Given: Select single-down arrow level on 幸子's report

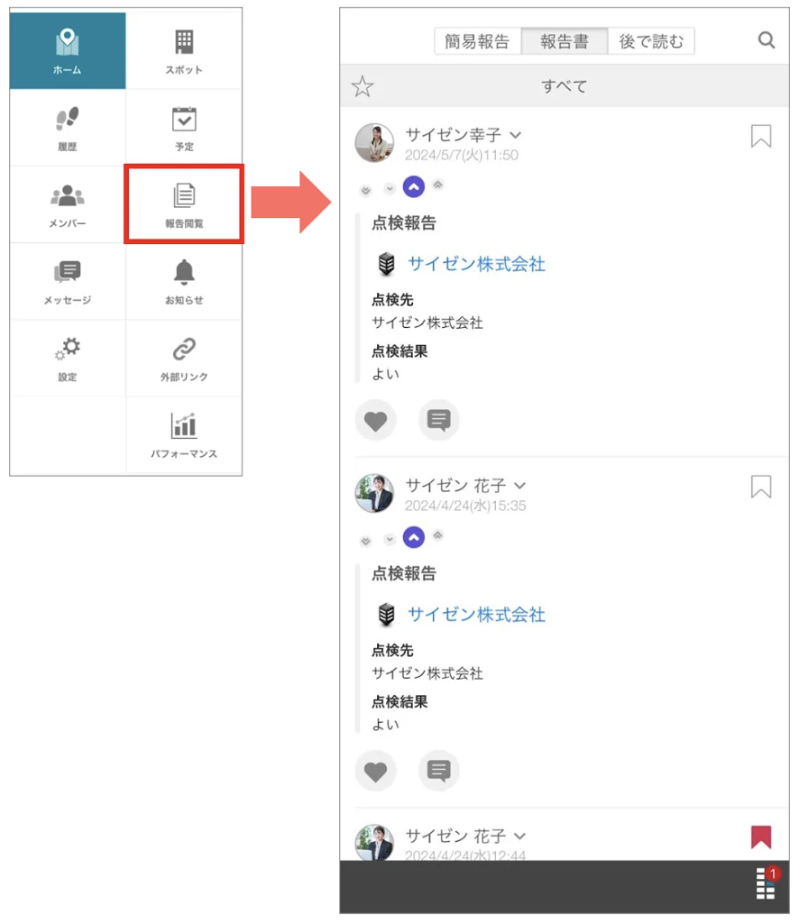Looking at the screenshot, I should tap(389, 189).
